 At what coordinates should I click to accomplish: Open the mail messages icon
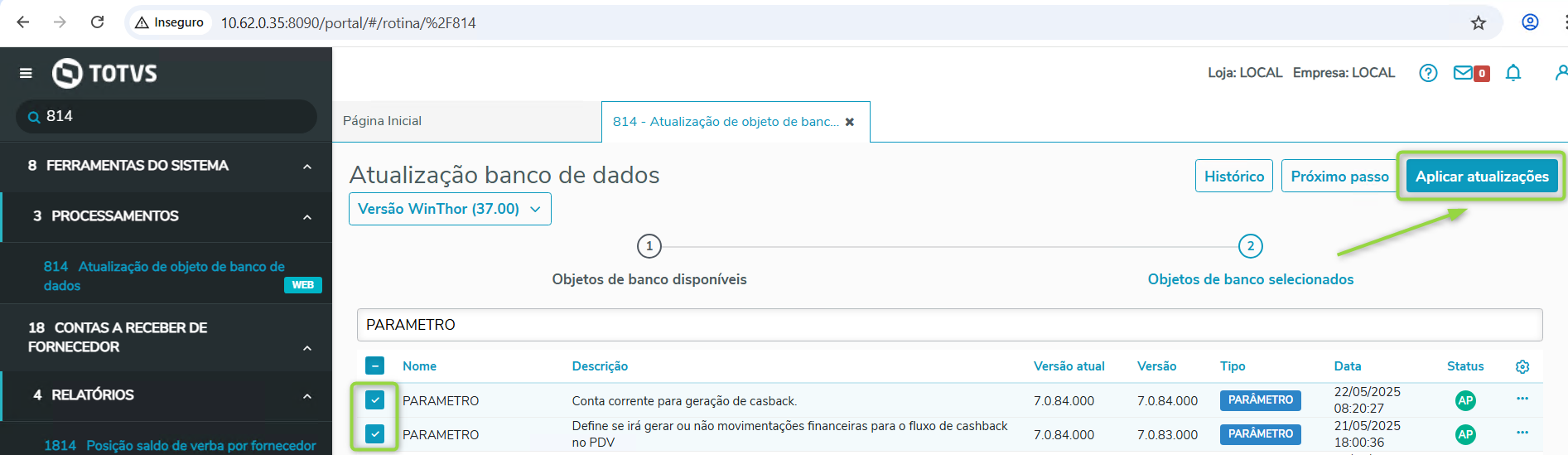point(1464,73)
